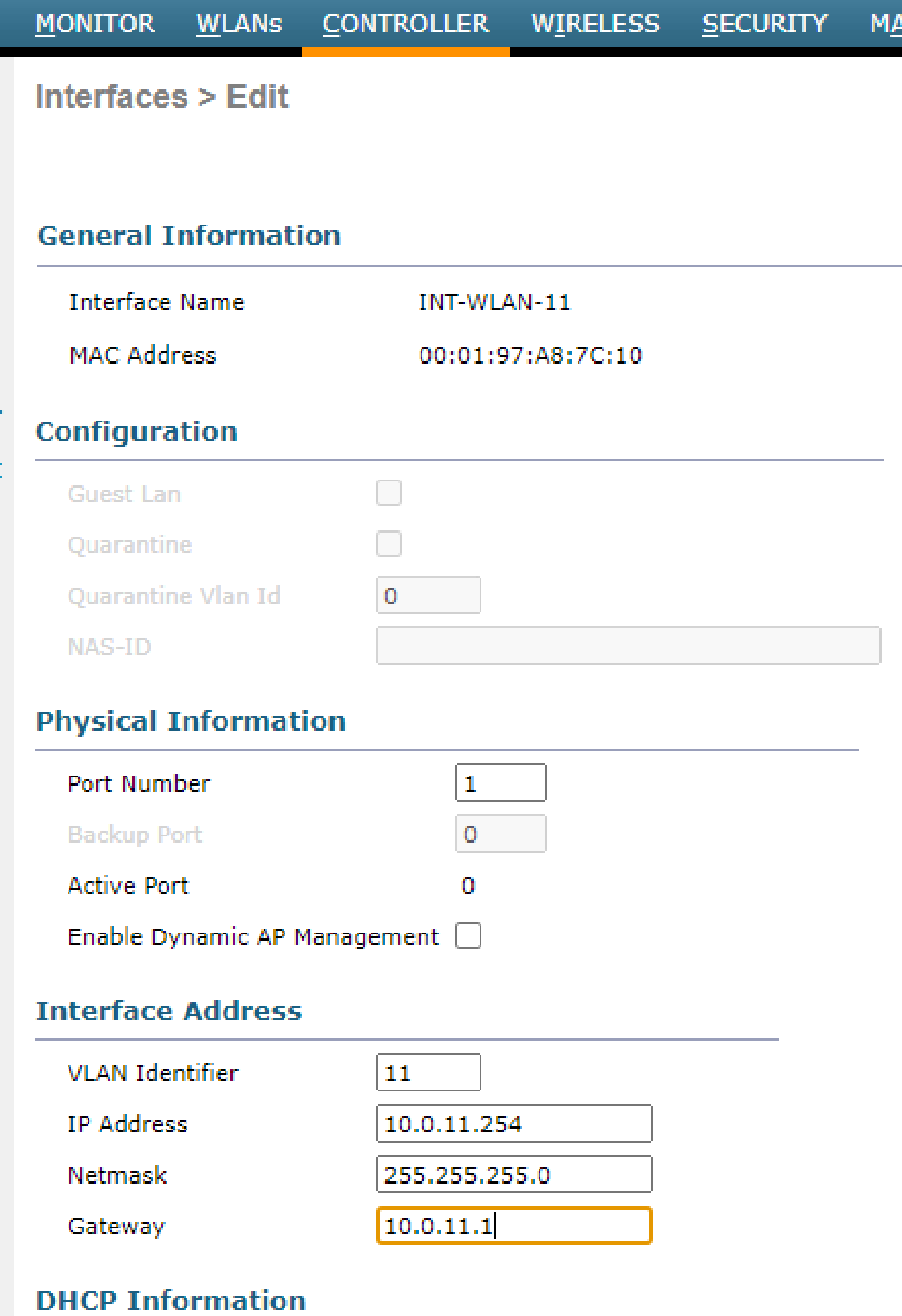Switch to the WIRELESS tab

click(595, 23)
